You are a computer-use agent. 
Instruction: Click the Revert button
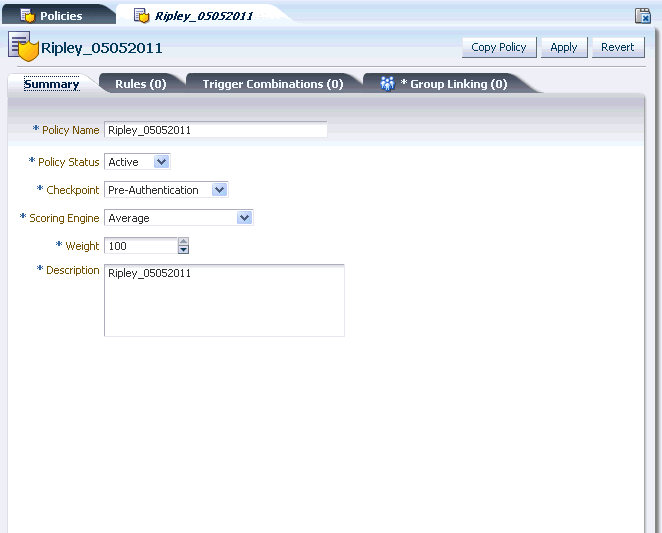click(x=618, y=47)
